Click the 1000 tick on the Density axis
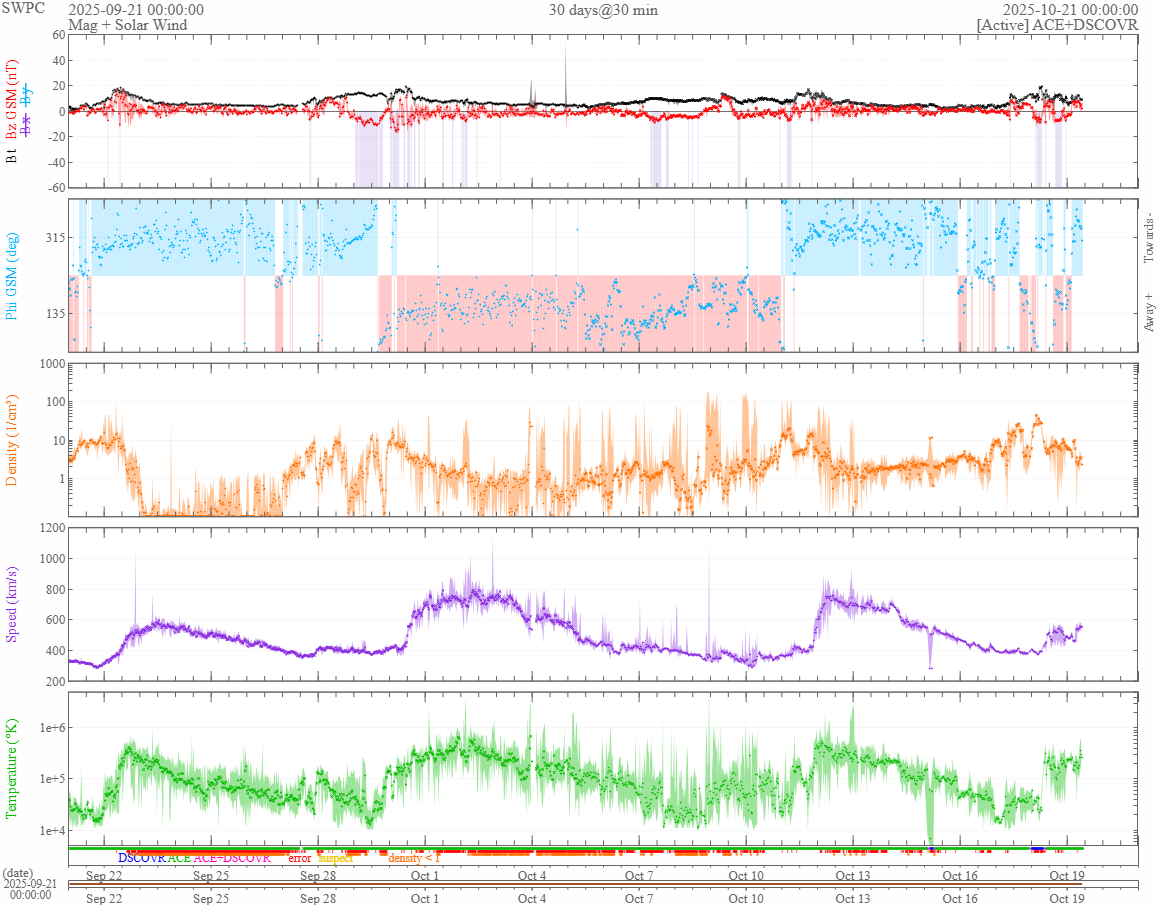 52,363
